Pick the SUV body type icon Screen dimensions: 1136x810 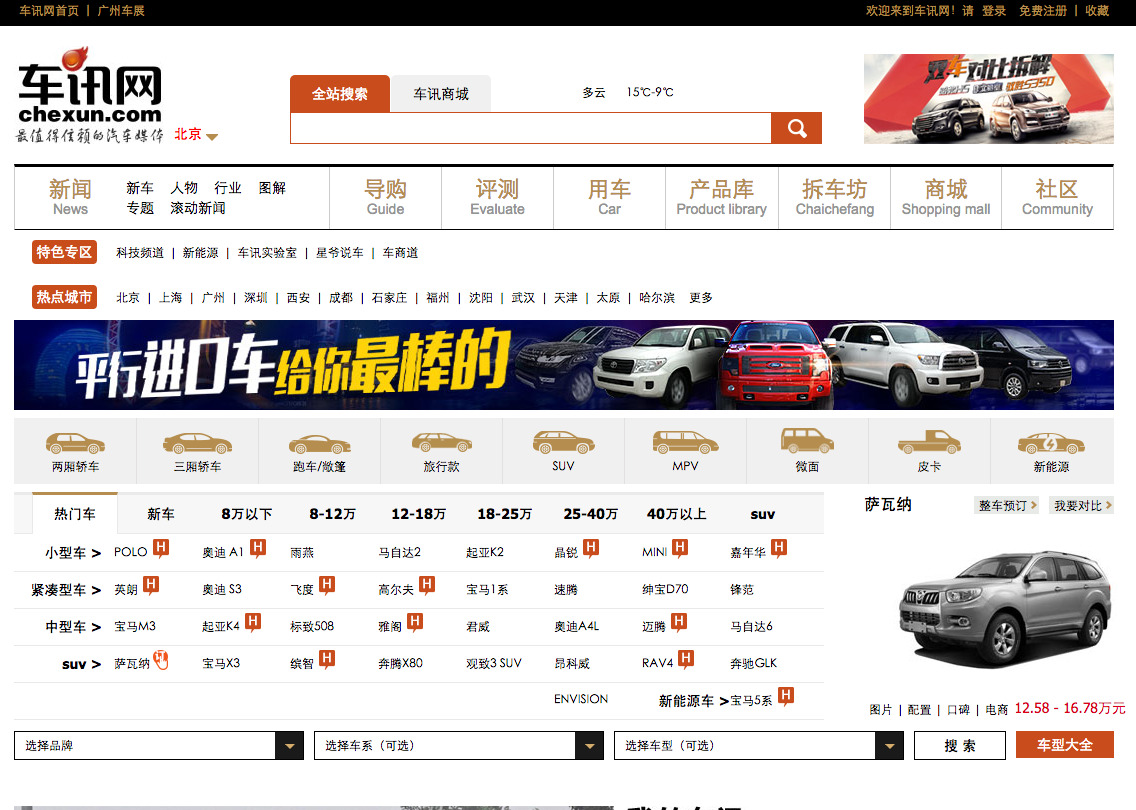tap(563, 442)
